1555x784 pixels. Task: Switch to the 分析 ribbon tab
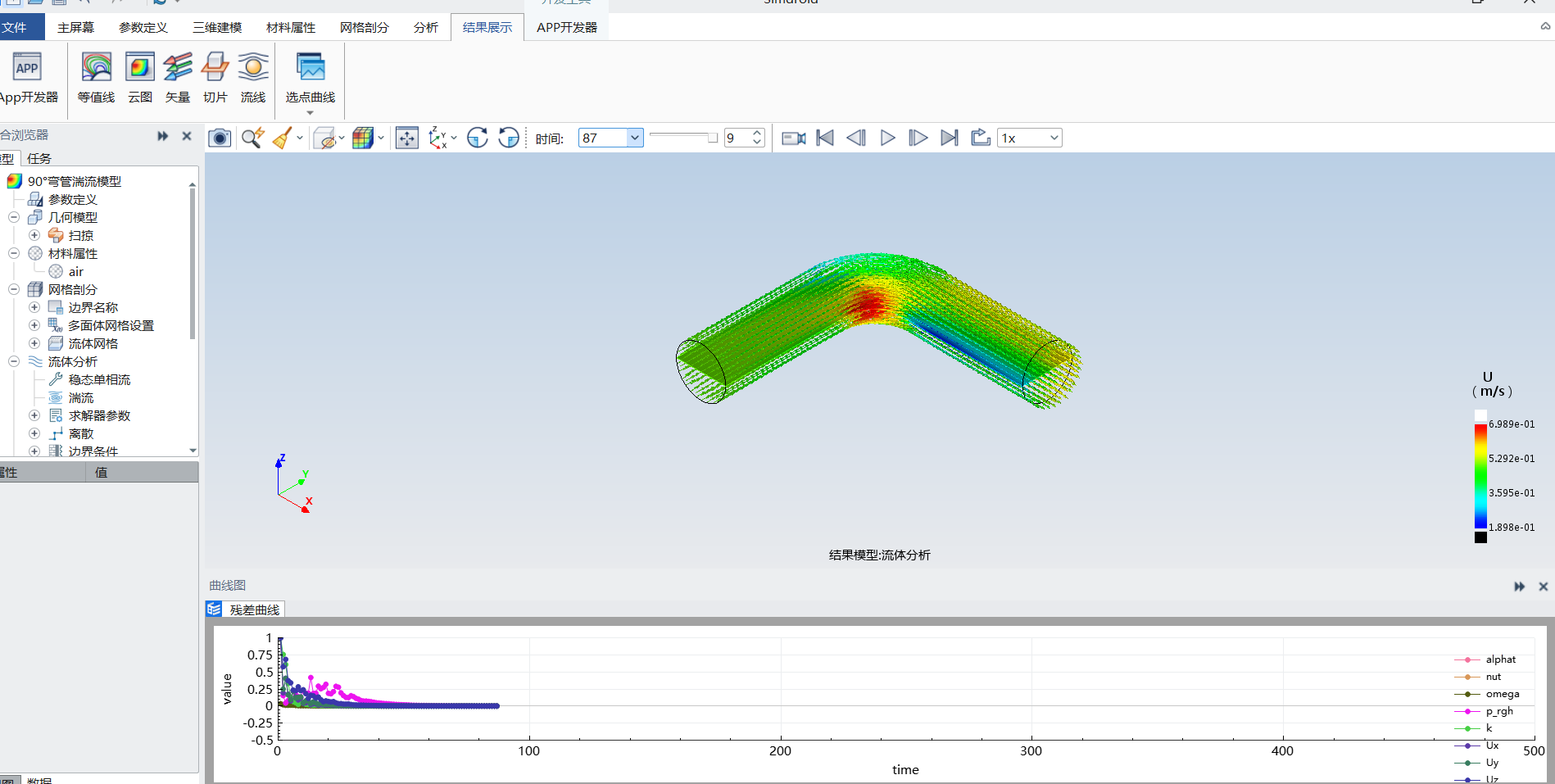point(426,27)
